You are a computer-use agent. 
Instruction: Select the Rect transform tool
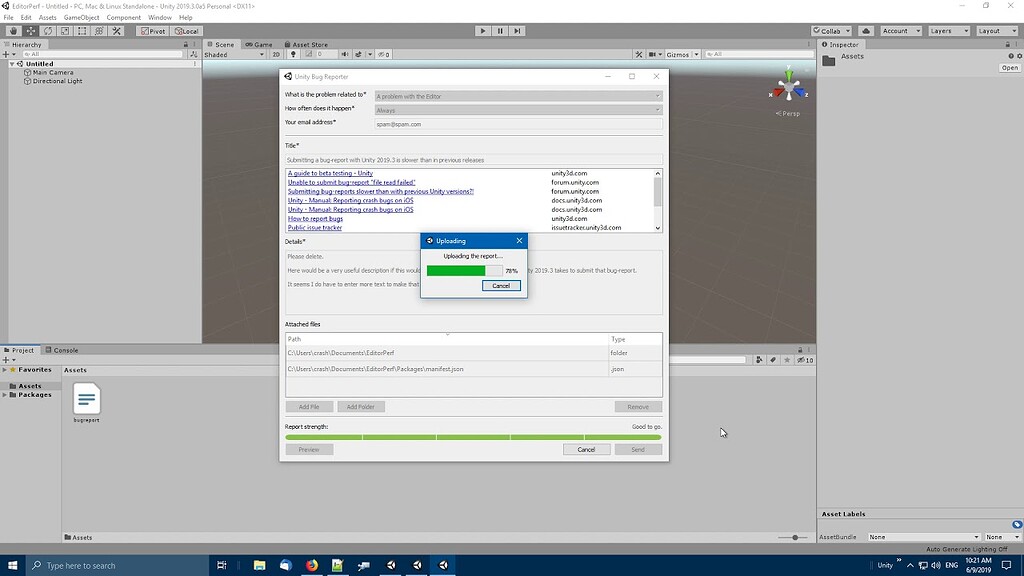[x=82, y=31]
